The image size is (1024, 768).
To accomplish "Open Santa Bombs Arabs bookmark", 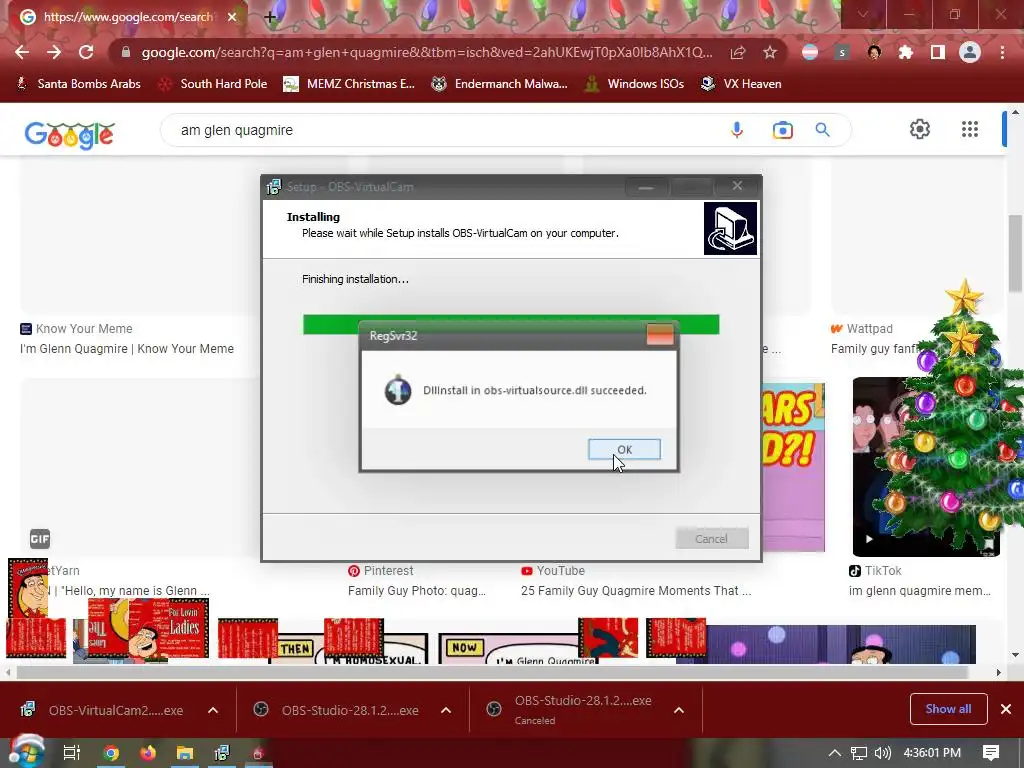I will point(78,84).
